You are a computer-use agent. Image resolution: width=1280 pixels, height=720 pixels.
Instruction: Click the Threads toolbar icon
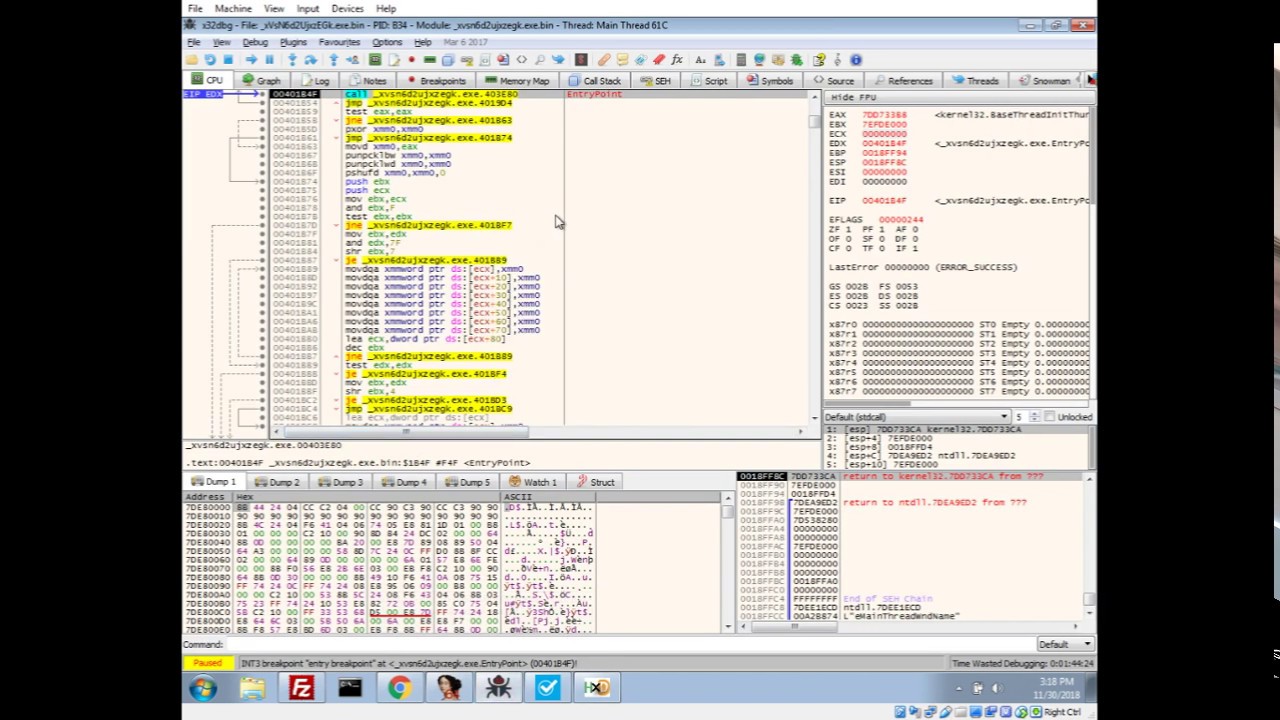(558, 60)
